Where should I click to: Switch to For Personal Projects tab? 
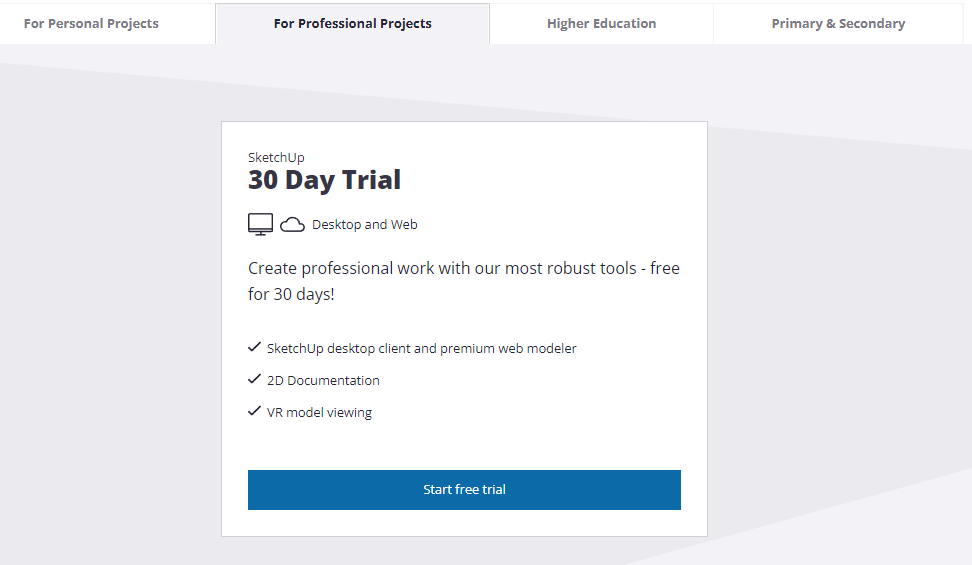(x=91, y=23)
